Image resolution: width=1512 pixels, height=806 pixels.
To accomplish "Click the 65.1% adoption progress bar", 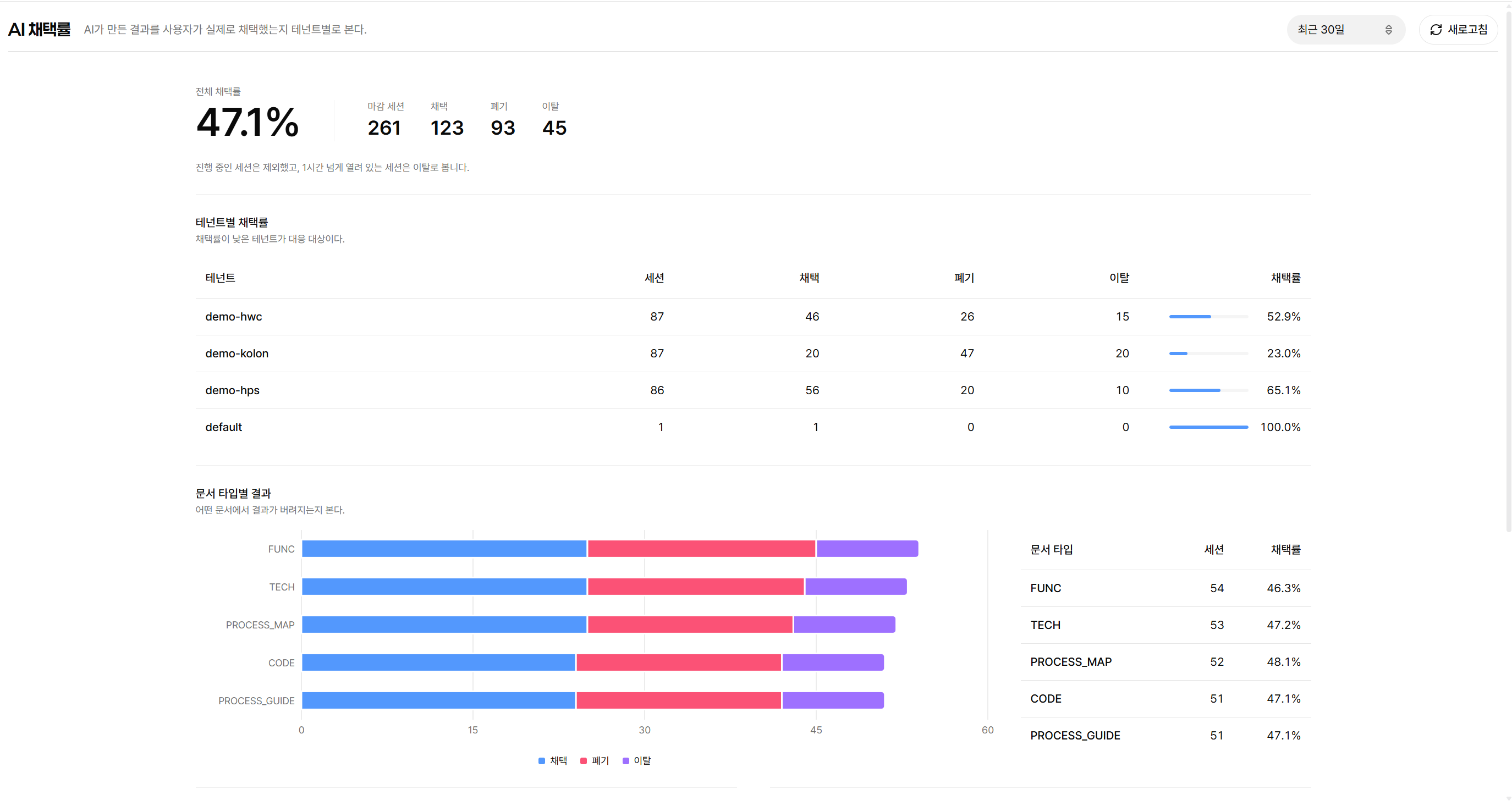I will (1208, 391).
